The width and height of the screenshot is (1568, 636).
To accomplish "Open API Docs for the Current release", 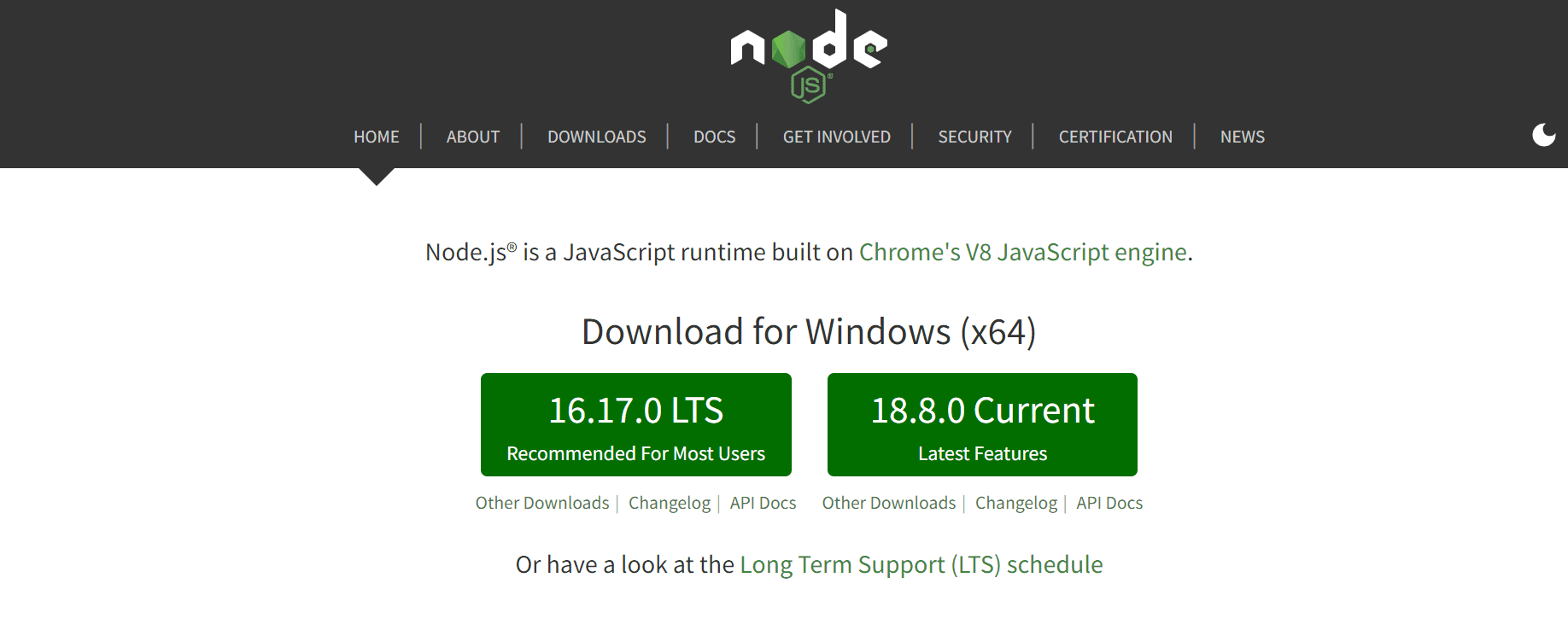I will click(1109, 503).
